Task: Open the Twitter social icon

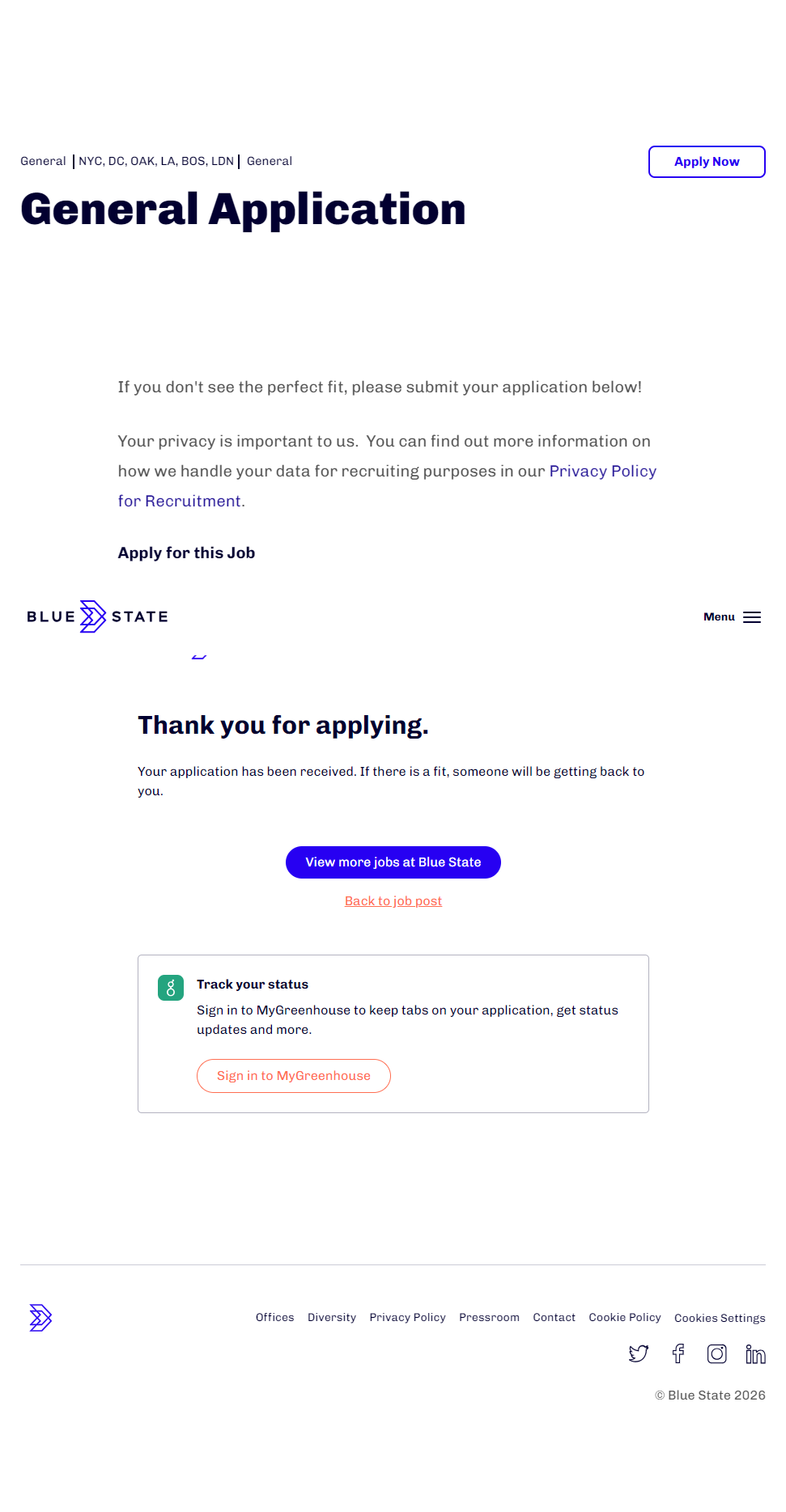Action: pyautogui.click(x=639, y=1353)
